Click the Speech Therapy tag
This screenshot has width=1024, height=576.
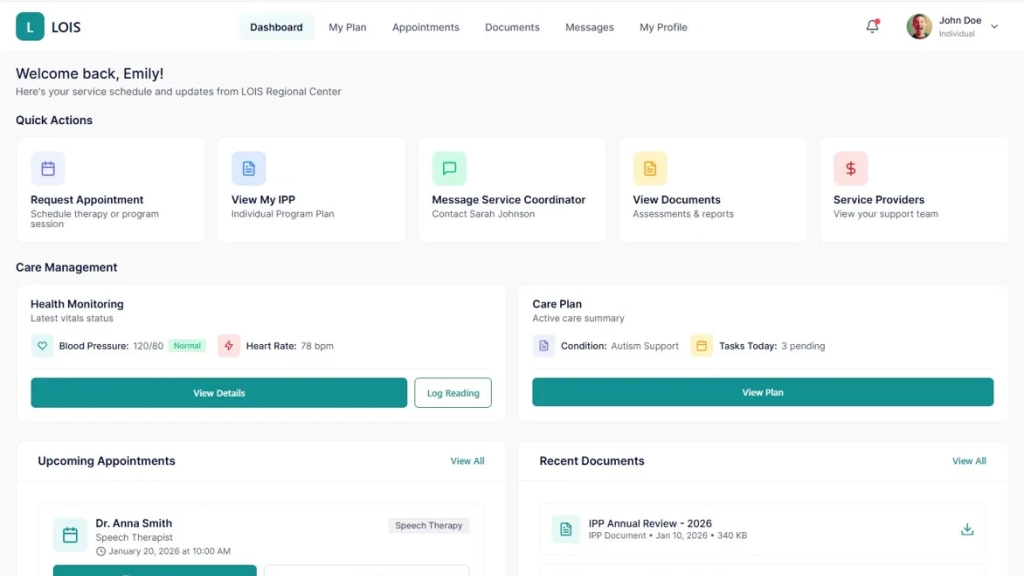[428, 525]
